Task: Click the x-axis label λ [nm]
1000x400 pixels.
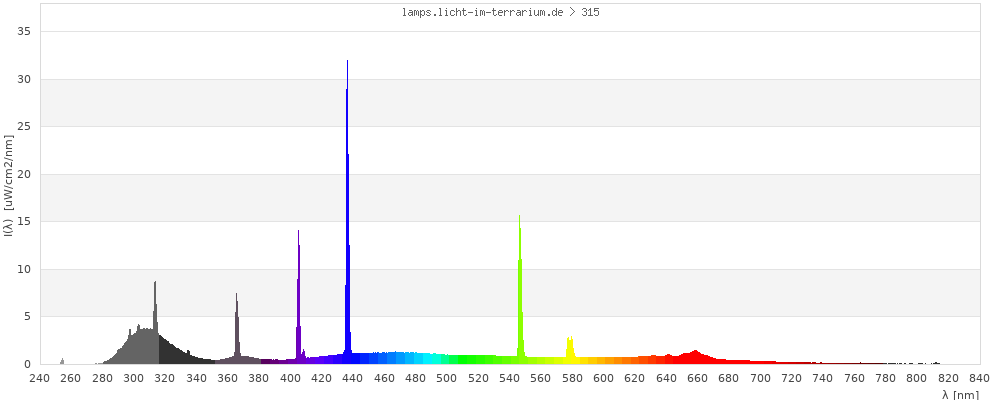Action: [960, 395]
